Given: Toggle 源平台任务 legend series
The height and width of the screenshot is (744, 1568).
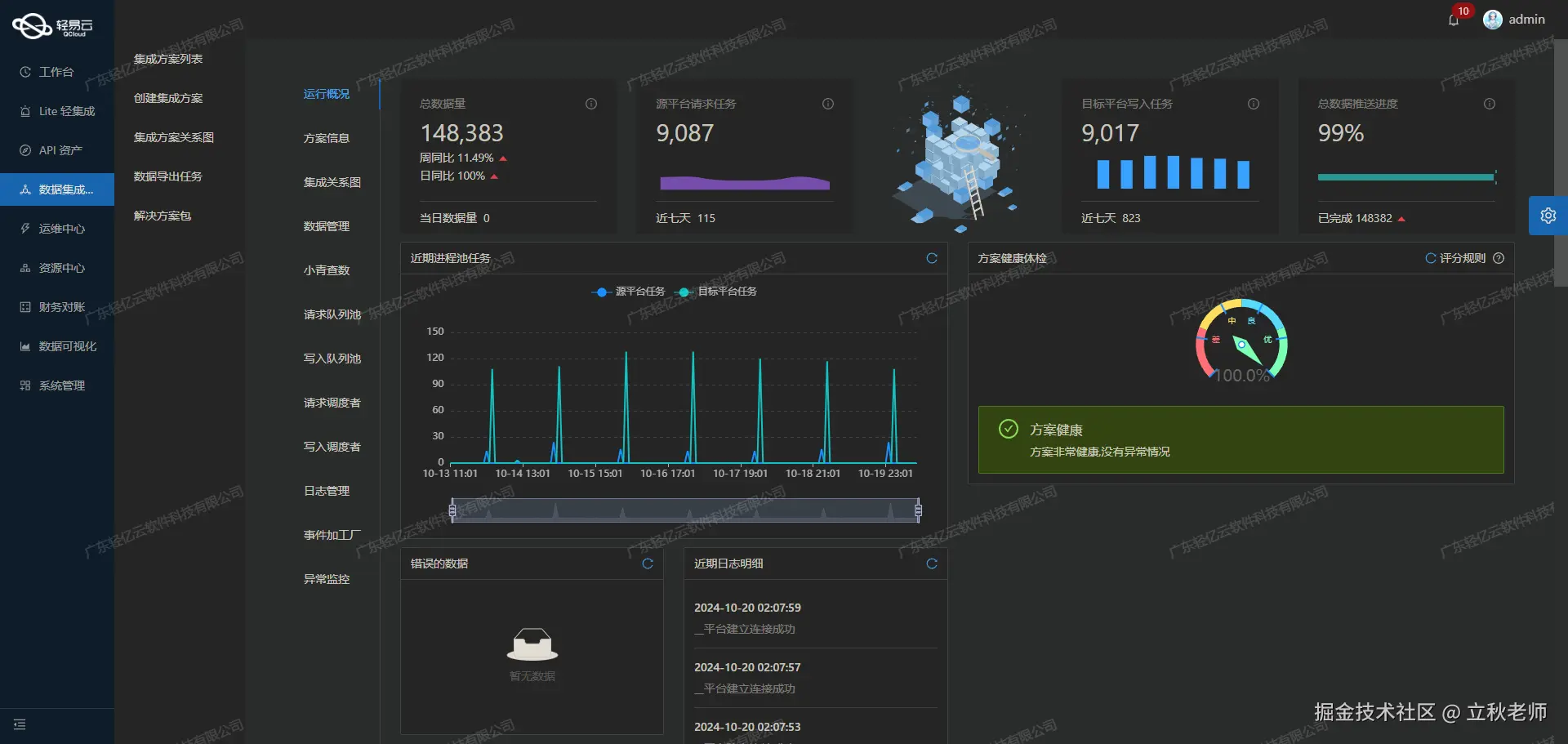Looking at the screenshot, I should coord(628,292).
